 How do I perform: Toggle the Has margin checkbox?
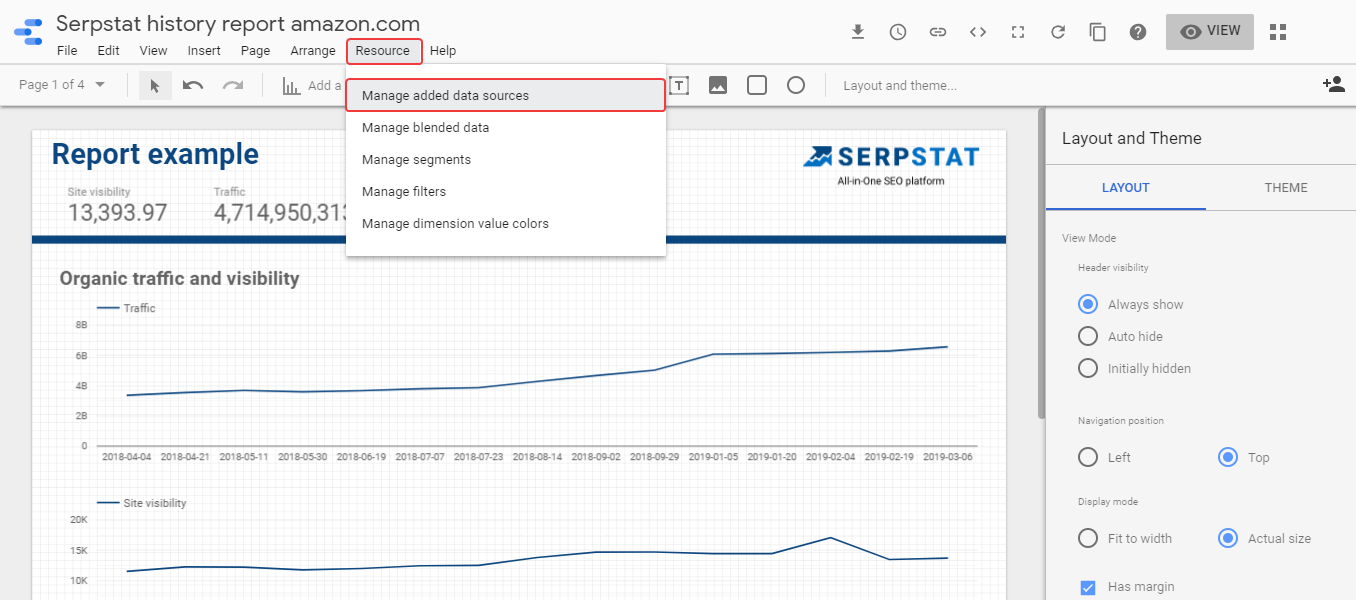[x=1088, y=587]
